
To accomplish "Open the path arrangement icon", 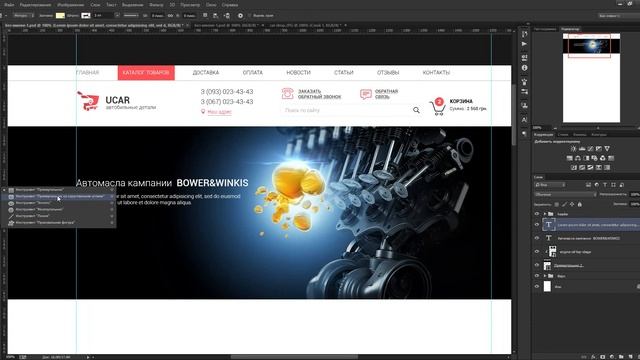I will [x=227, y=16].
